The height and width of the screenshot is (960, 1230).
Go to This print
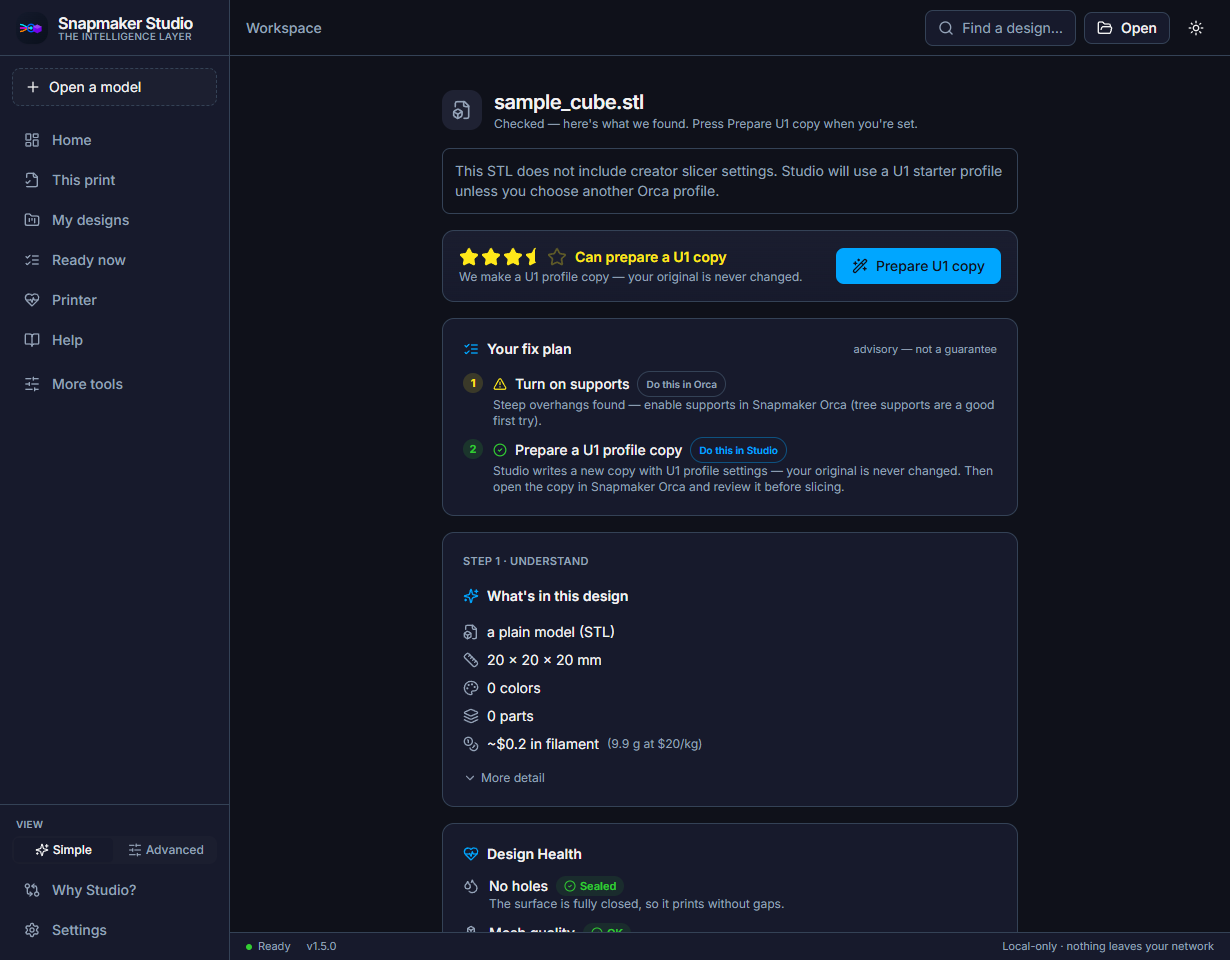(x=114, y=180)
